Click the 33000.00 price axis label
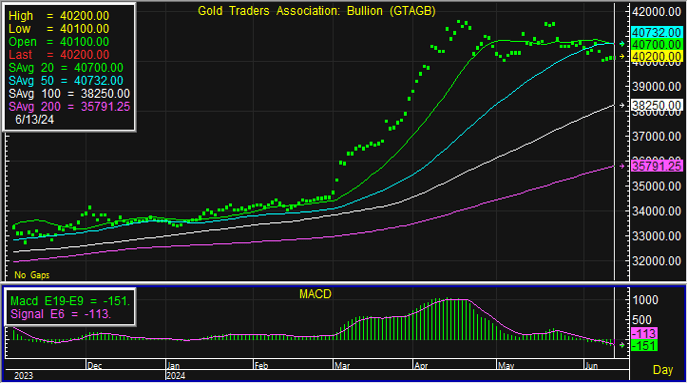The height and width of the screenshot is (384, 688). (x=656, y=236)
